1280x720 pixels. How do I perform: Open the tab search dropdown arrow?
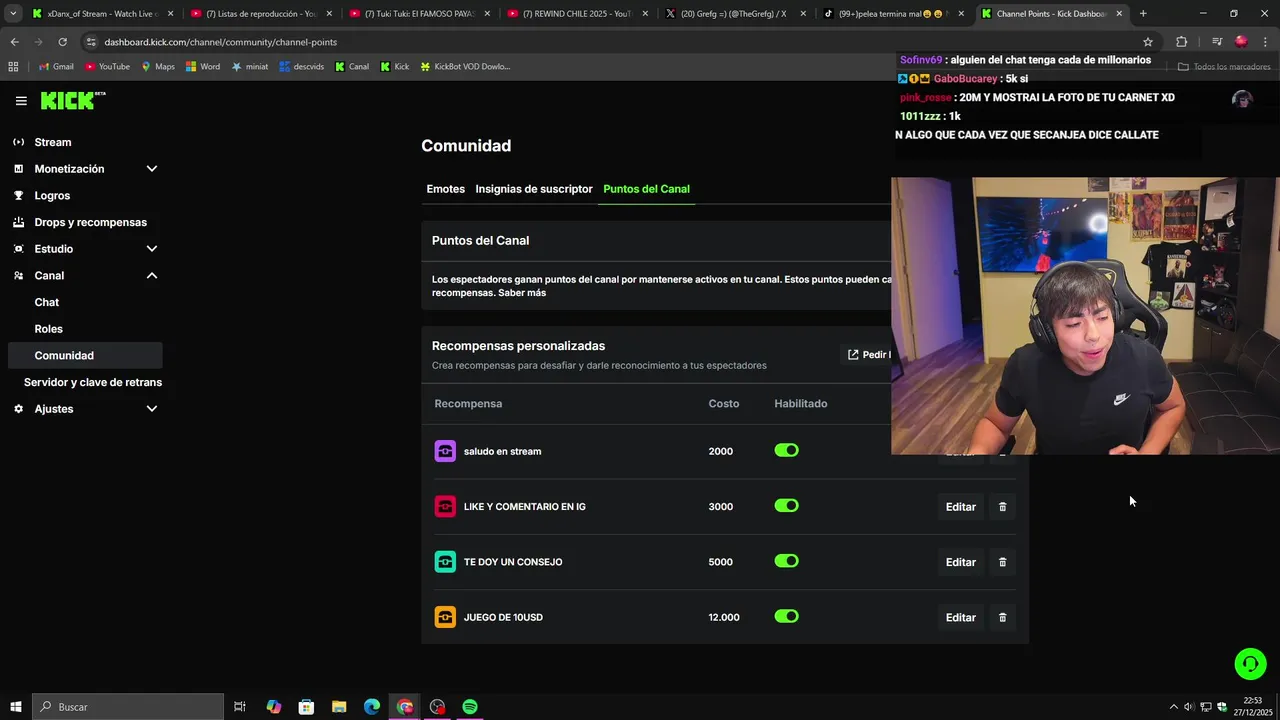click(x=13, y=14)
